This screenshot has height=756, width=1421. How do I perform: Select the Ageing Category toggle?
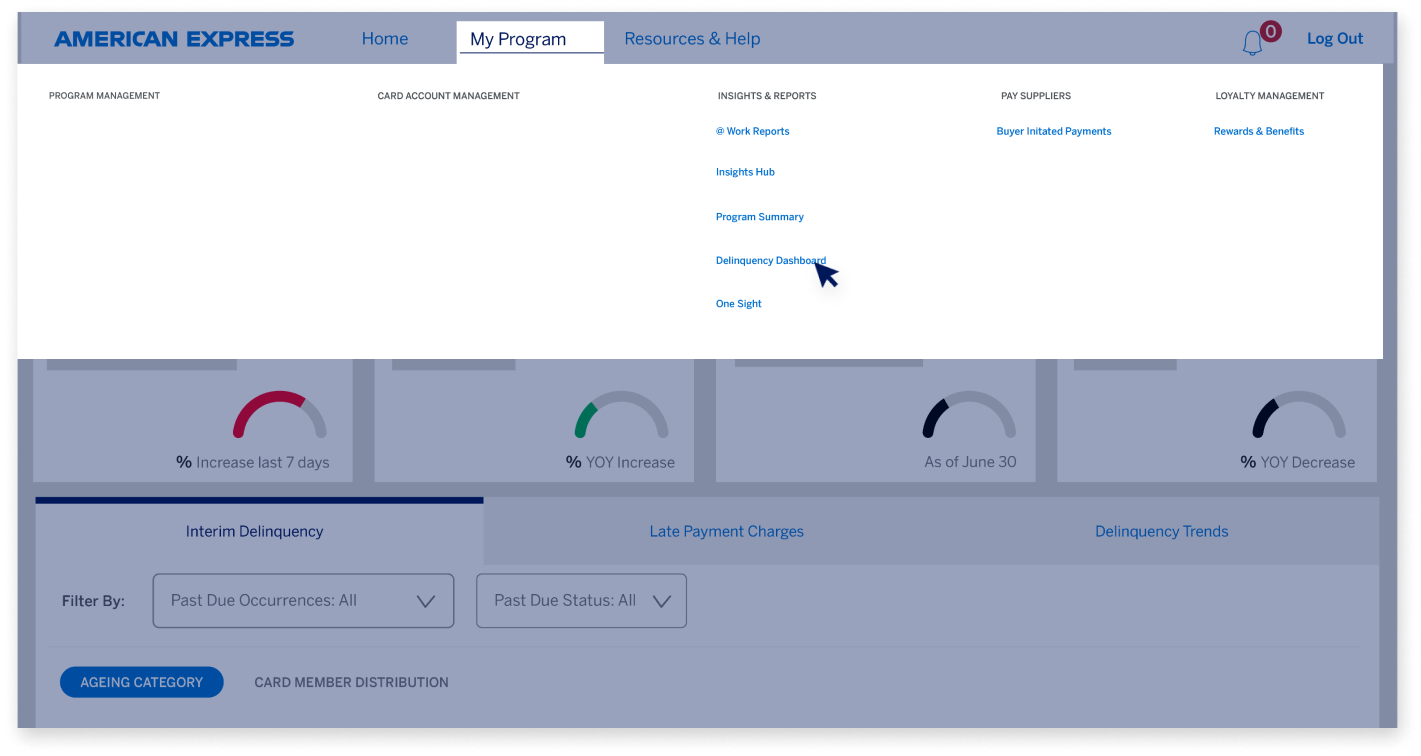pyautogui.click(x=141, y=682)
